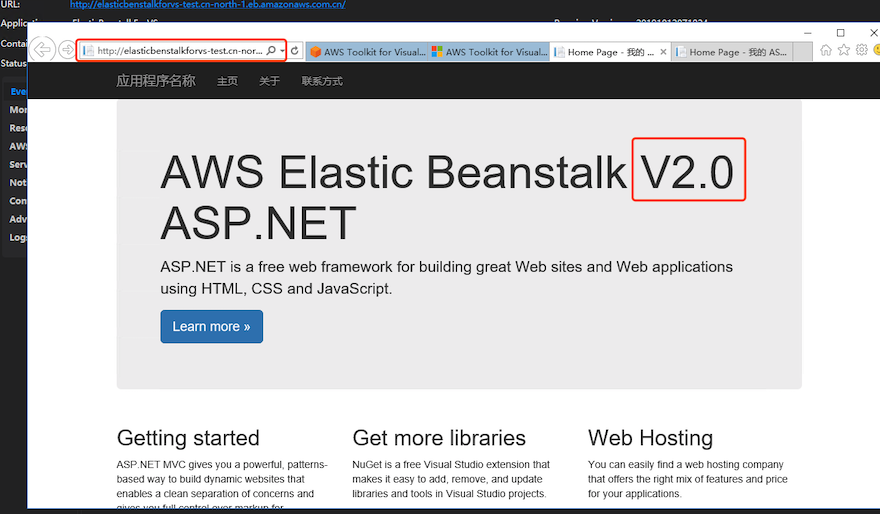Open the 关于 nav item

coord(269,81)
